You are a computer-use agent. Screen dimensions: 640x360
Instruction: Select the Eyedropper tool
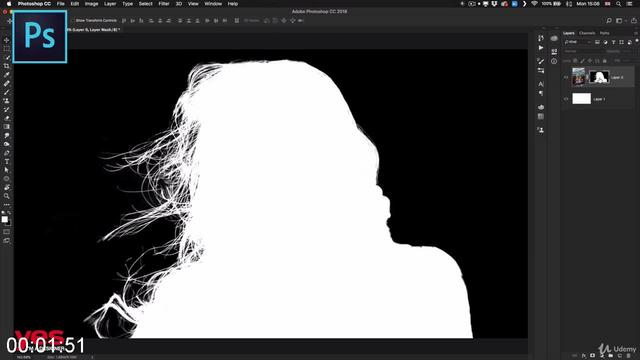click(x=7, y=75)
